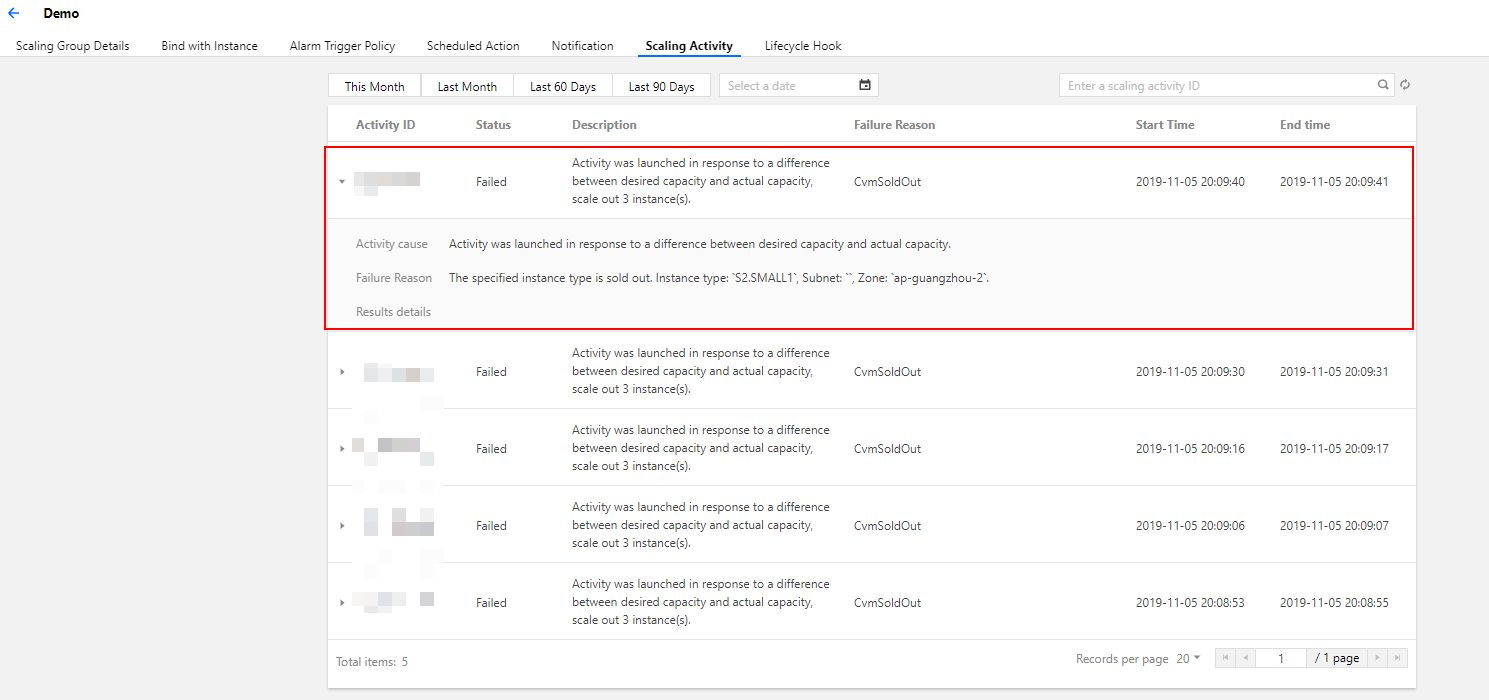Collapse the expanded 20:09:40 activity row
Image resolution: width=1489 pixels, height=700 pixels.
[342, 182]
